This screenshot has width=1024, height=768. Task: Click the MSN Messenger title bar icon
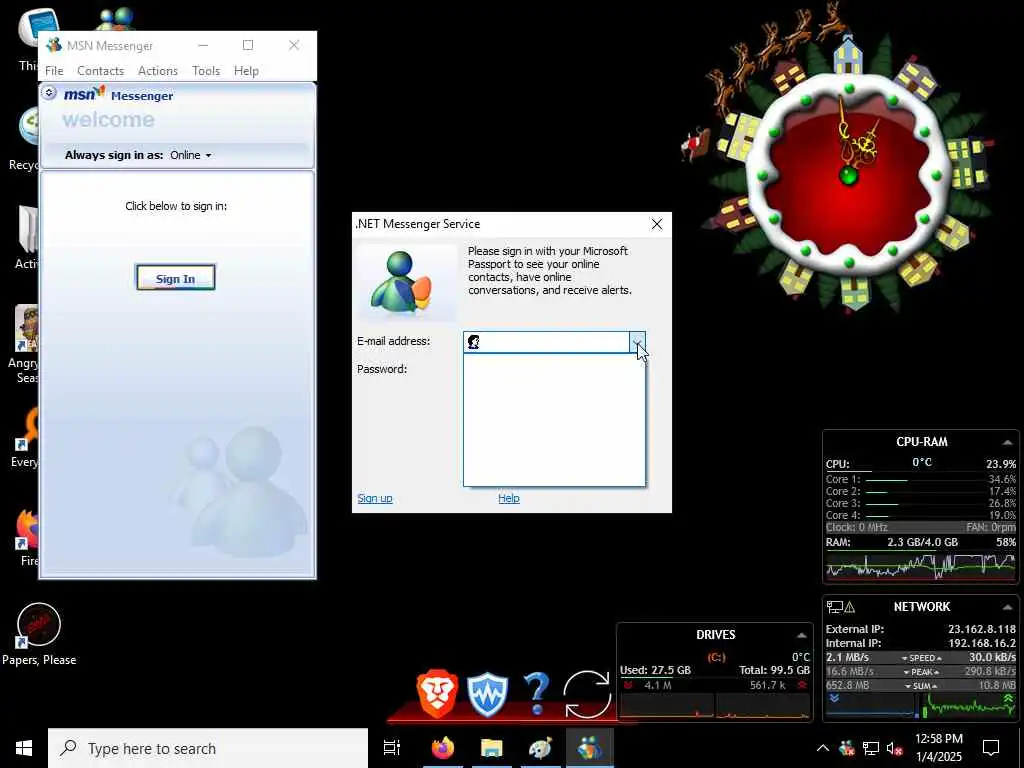point(54,45)
